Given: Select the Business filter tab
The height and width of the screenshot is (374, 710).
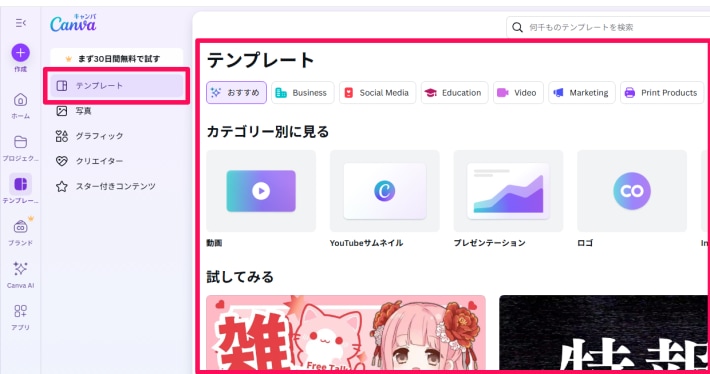Looking at the screenshot, I should (x=302, y=92).
